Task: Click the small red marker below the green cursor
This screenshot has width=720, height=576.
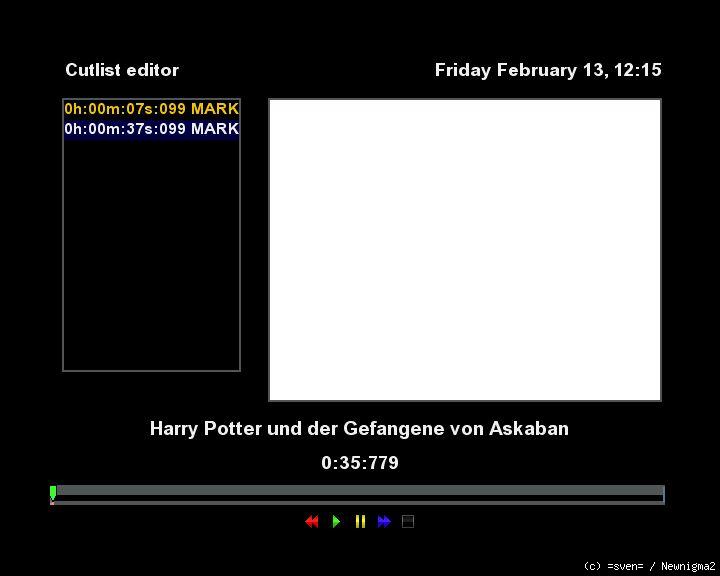Action: pos(52,502)
